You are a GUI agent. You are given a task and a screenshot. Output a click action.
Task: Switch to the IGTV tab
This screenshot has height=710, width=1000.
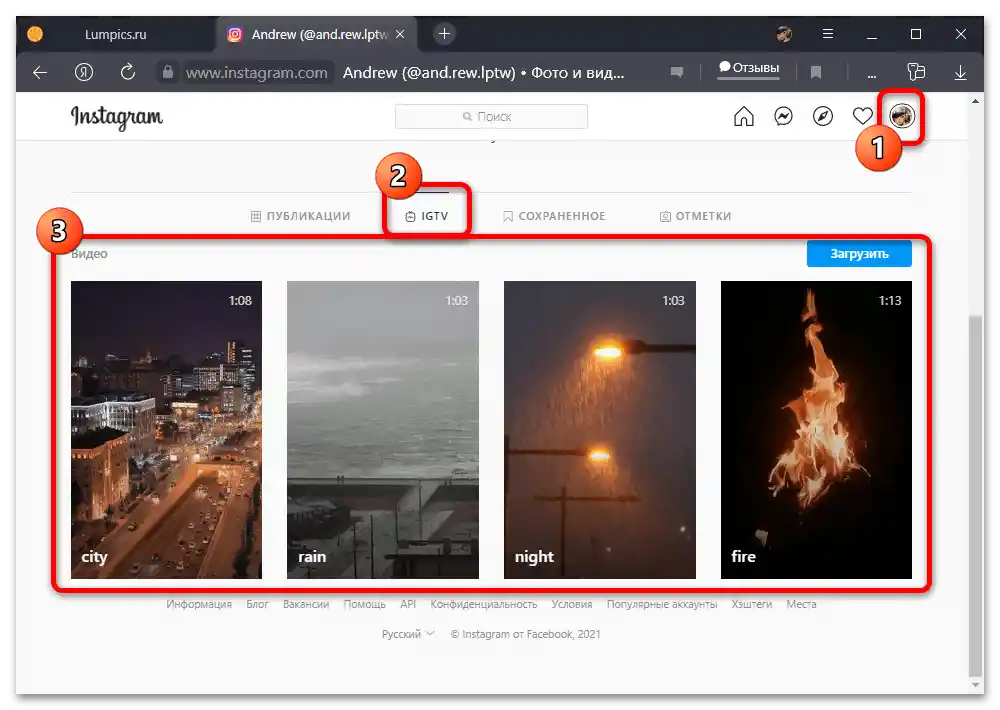coord(427,216)
